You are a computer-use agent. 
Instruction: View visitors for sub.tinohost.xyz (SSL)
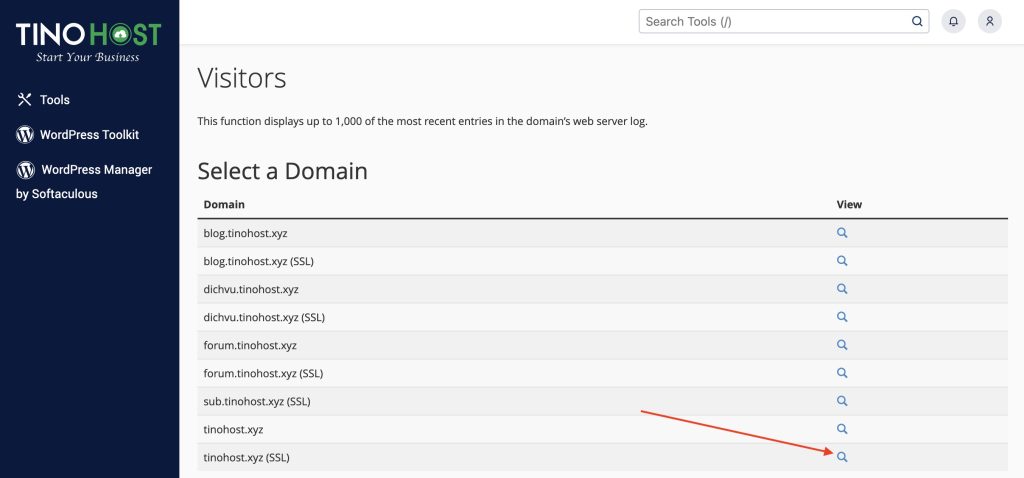[x=842, y=401]
